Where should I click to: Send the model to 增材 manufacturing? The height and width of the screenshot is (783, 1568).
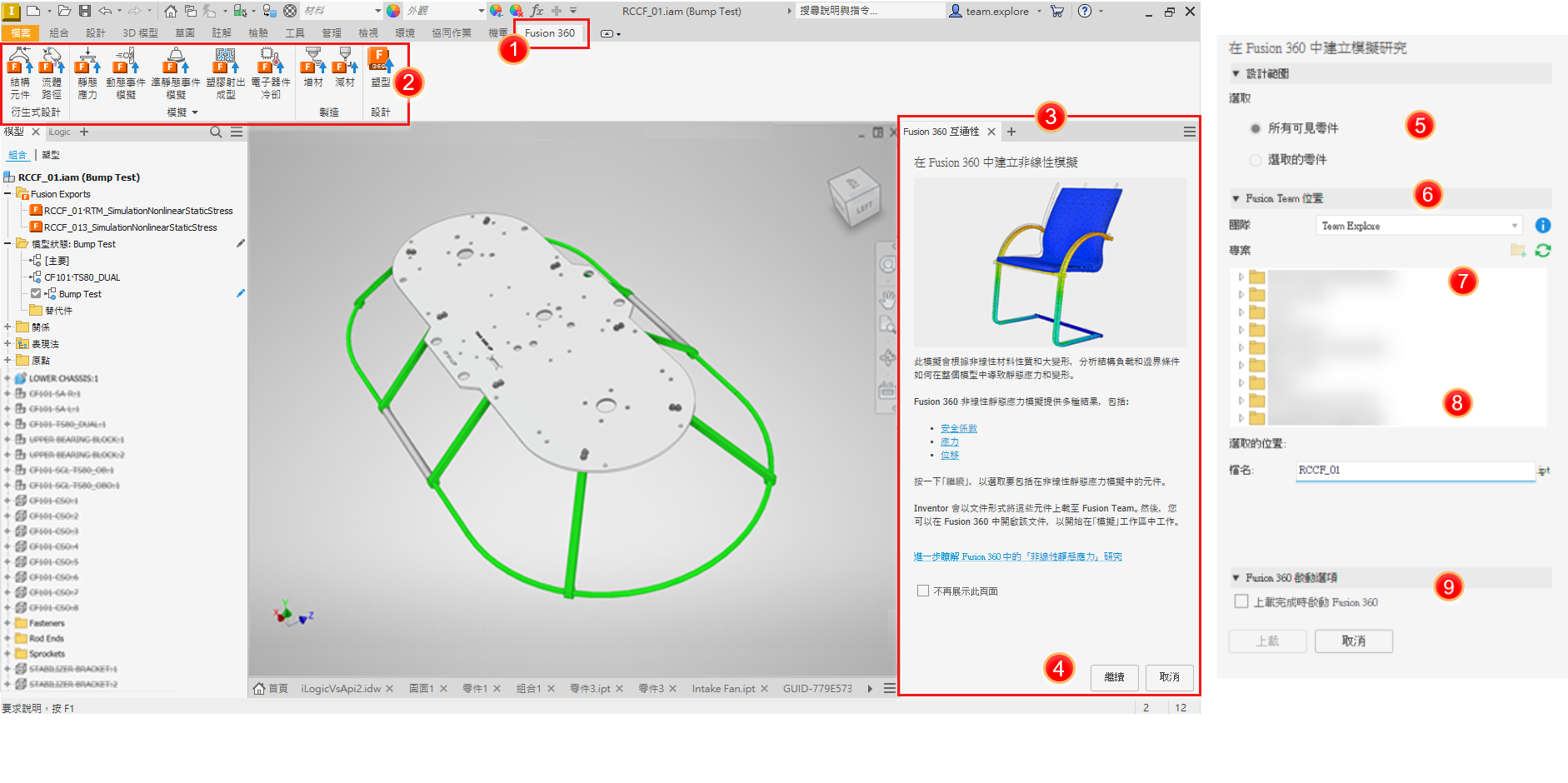313,68
